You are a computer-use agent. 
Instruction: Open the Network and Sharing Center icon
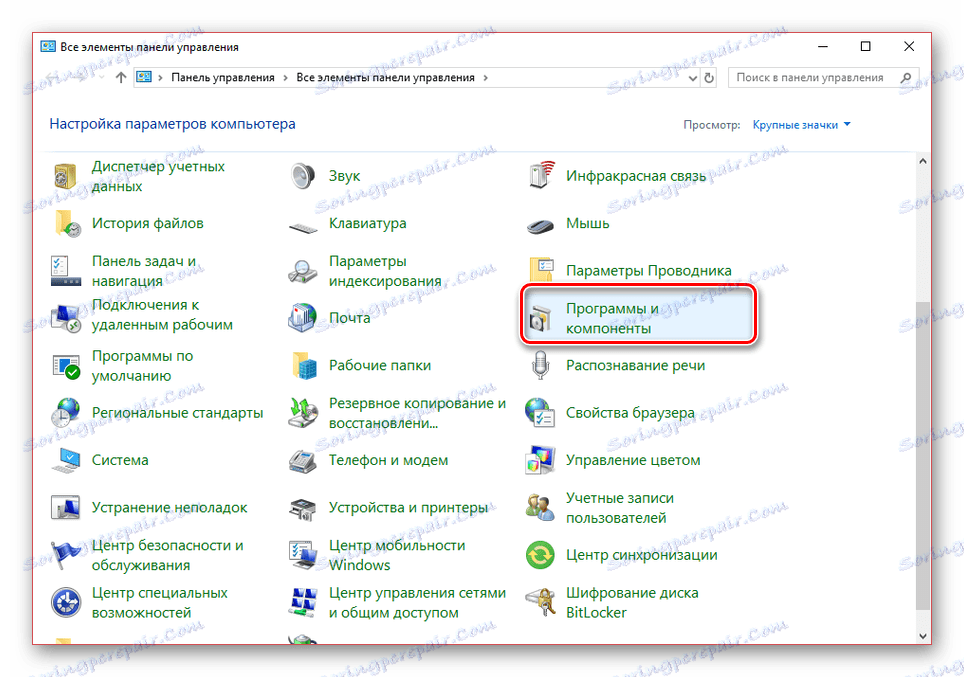[304, 602]
